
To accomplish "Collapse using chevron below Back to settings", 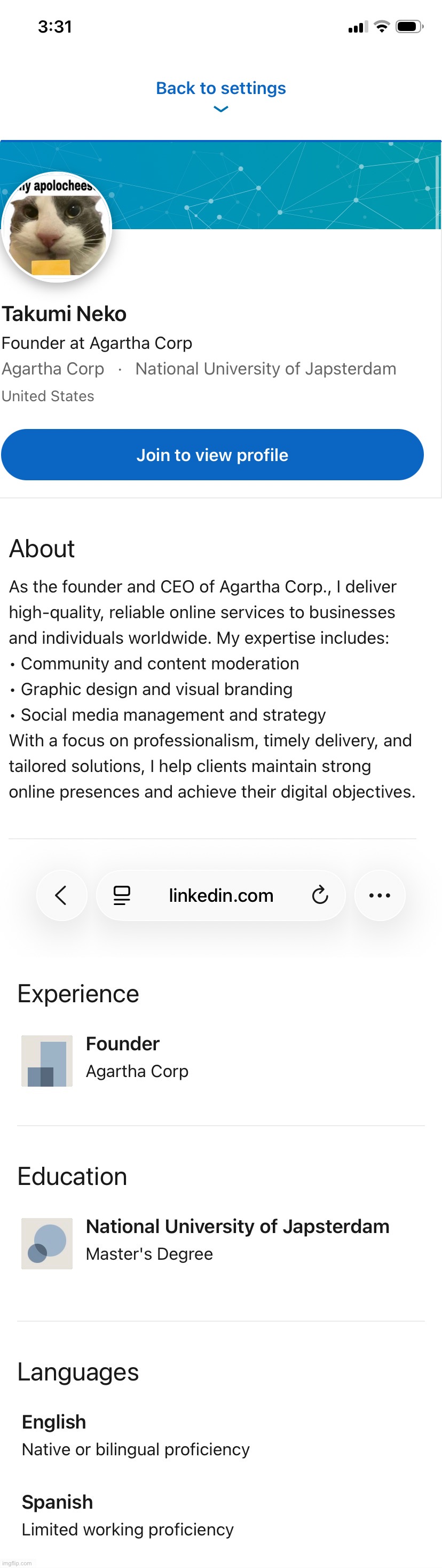I will [x=220, y=110].
